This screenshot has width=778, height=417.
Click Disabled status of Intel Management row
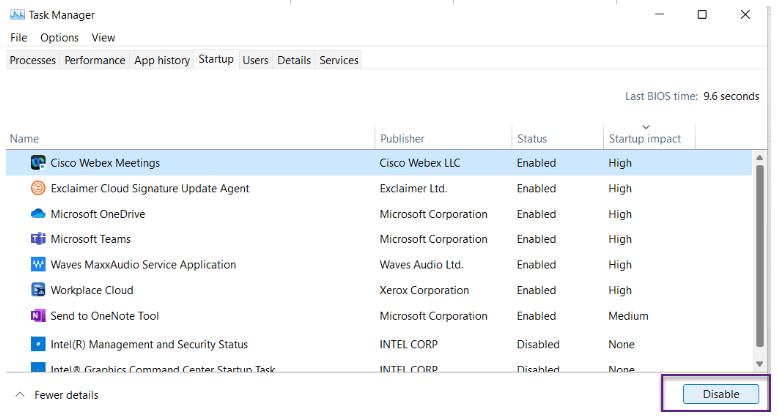(x=538, y=344)
